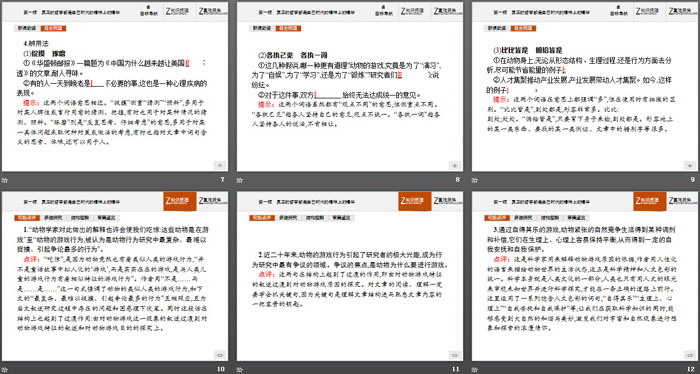Click the orange sub-tab in slide 8
The image size is (700, 374).
[x=288, y=28]
